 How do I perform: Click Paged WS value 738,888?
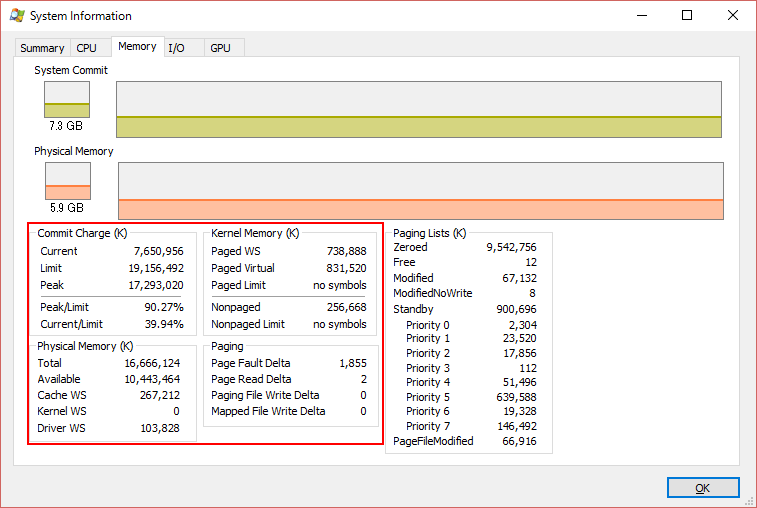tap(347, 251)
